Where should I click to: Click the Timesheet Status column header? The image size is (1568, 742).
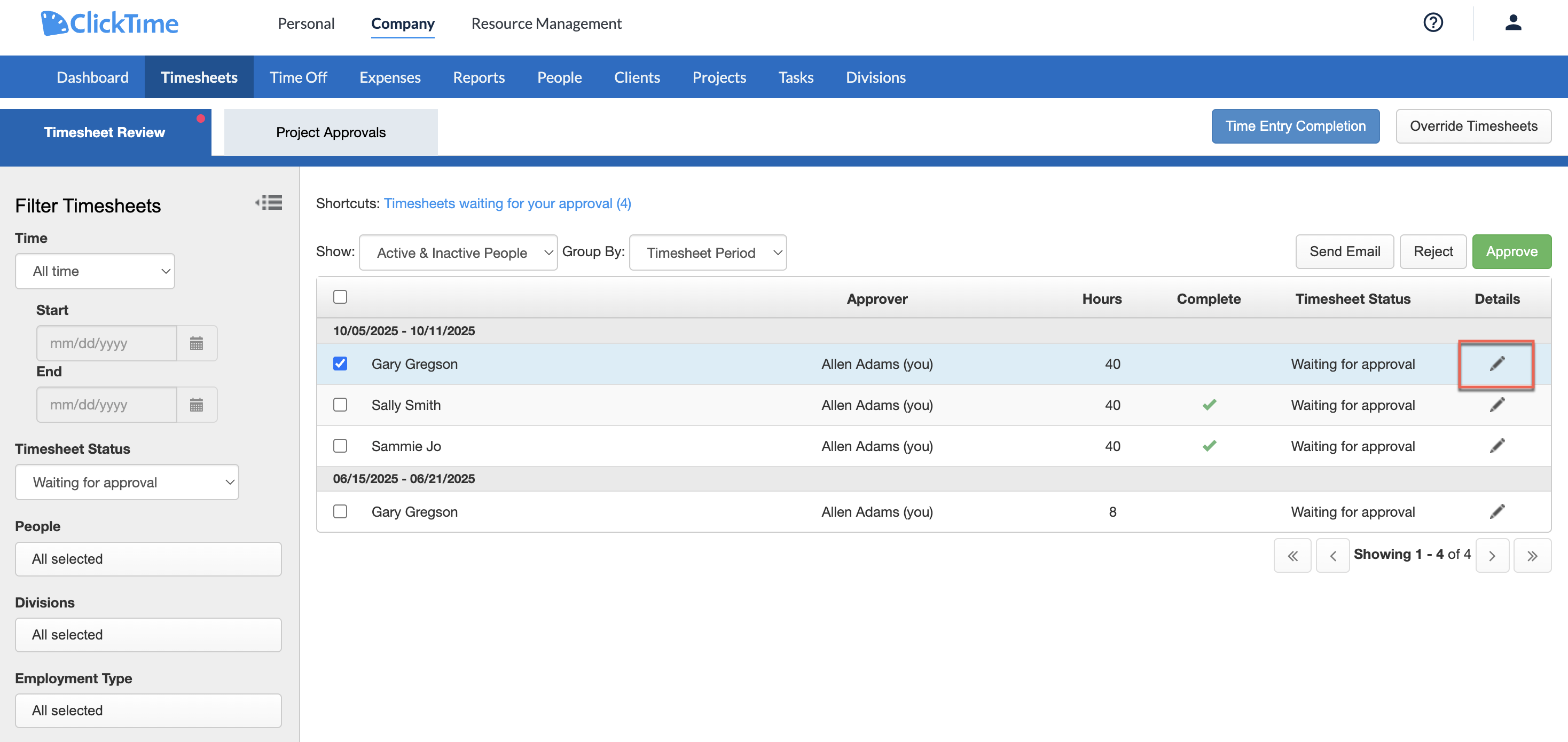(x=1353, y=298)
